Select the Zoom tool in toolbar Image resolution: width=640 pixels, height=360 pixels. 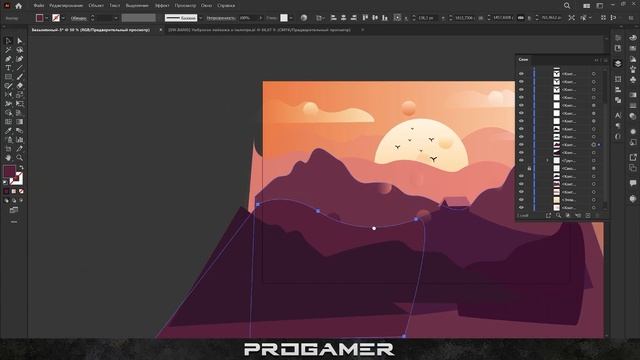(20, 158)
